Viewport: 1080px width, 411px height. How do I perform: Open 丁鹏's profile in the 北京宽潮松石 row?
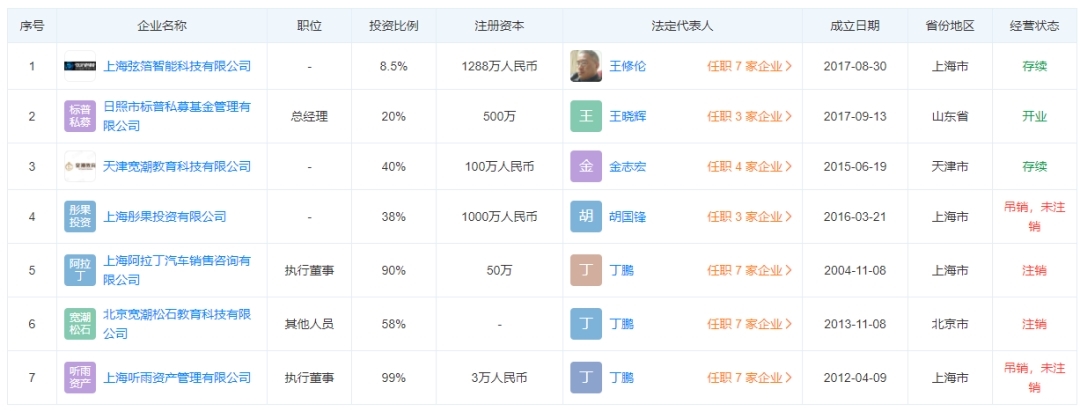(622, 324)
